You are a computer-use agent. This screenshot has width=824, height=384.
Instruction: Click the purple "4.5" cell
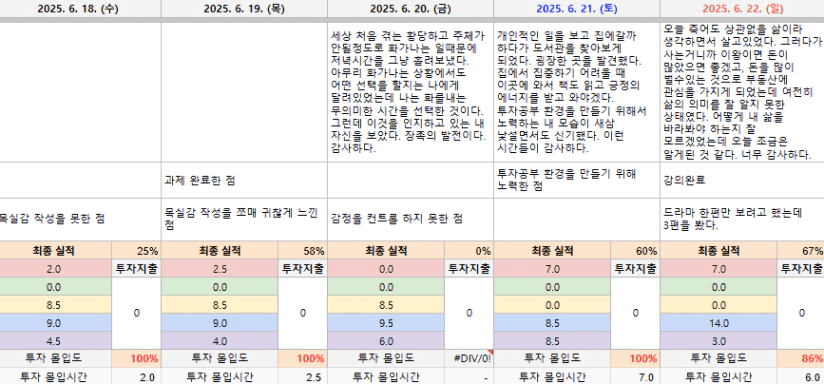pos(55,340)
